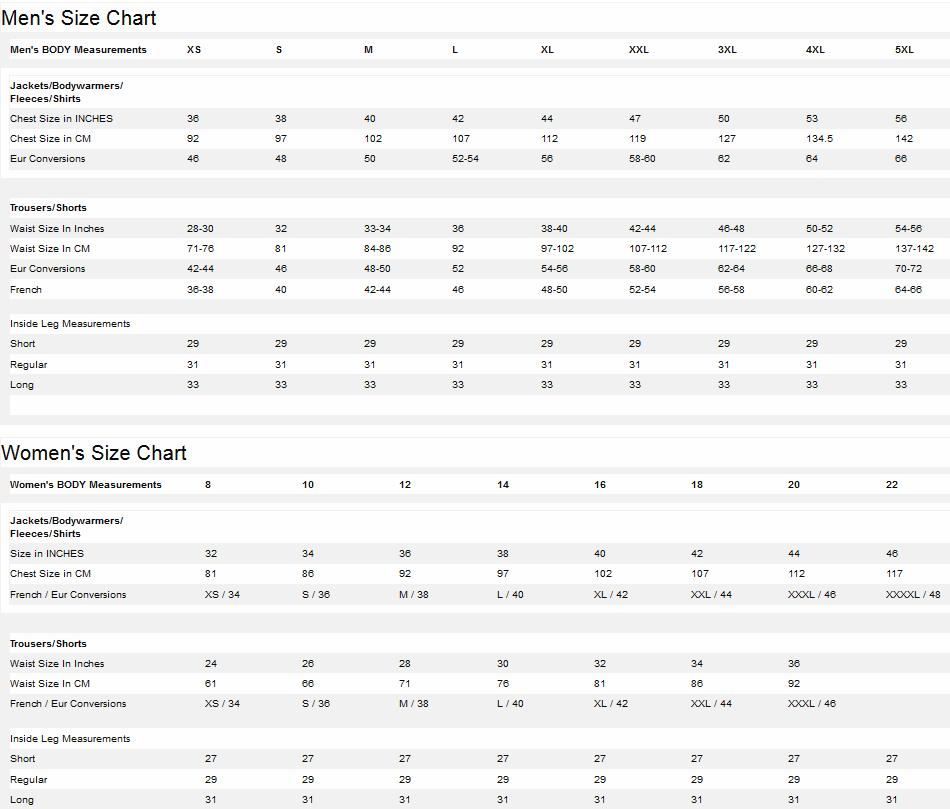The width and height of the screenshot is (950, 809).
Task: Select men's Chest Size in CM label
Action: click(x=50, y=139)
